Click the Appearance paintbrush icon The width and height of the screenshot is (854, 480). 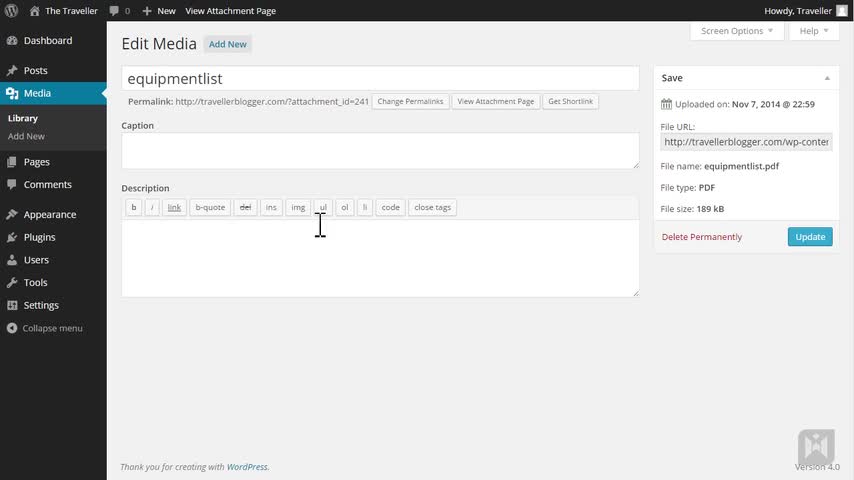[x=12, y=214]
